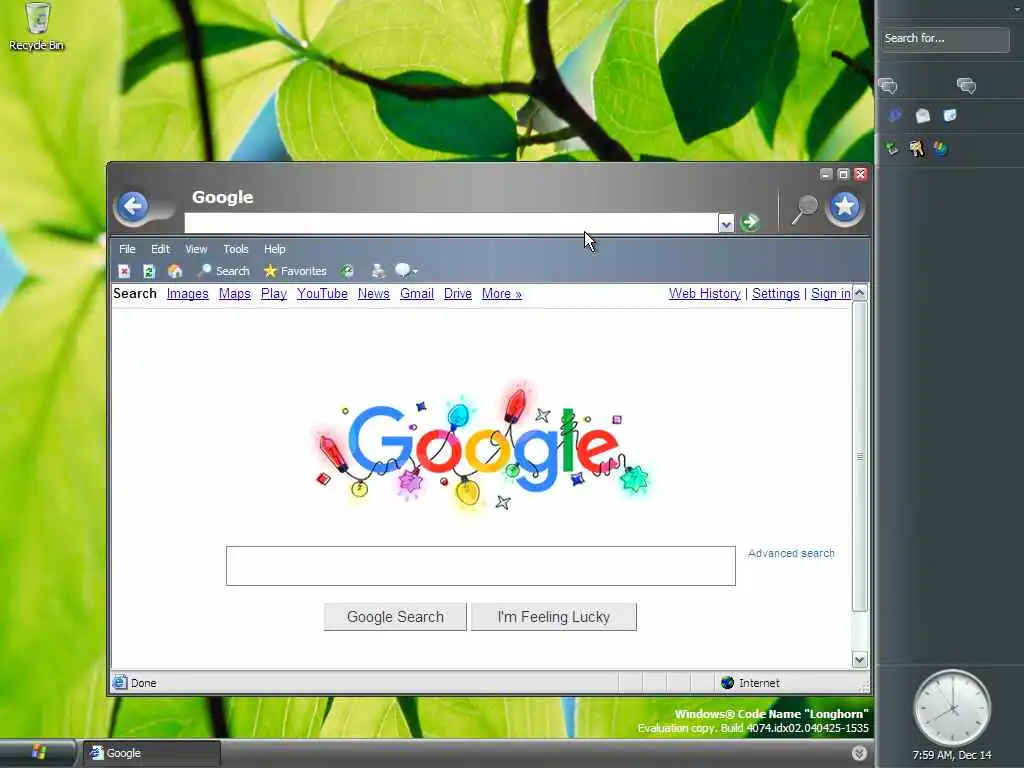Open the Messenger speech bubble dropdown
1024x768 pixels.
click(406, 271)
